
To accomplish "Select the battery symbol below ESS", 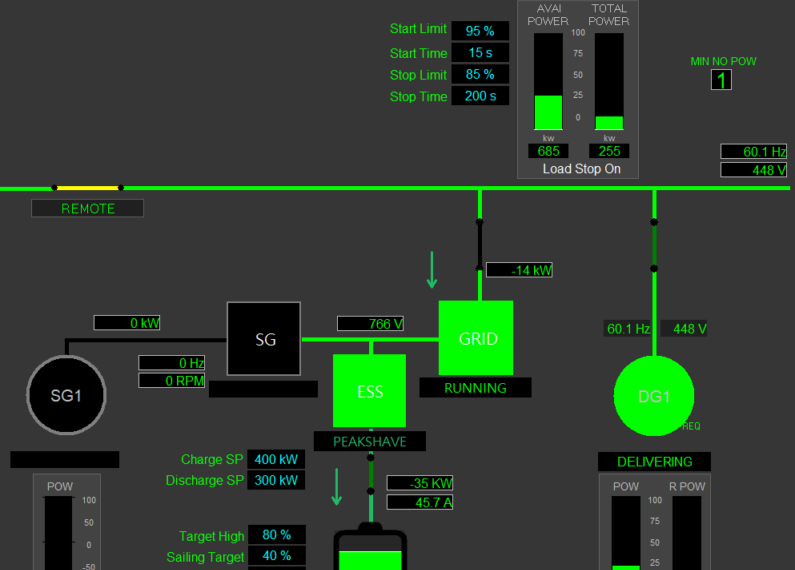I will 370,547.
